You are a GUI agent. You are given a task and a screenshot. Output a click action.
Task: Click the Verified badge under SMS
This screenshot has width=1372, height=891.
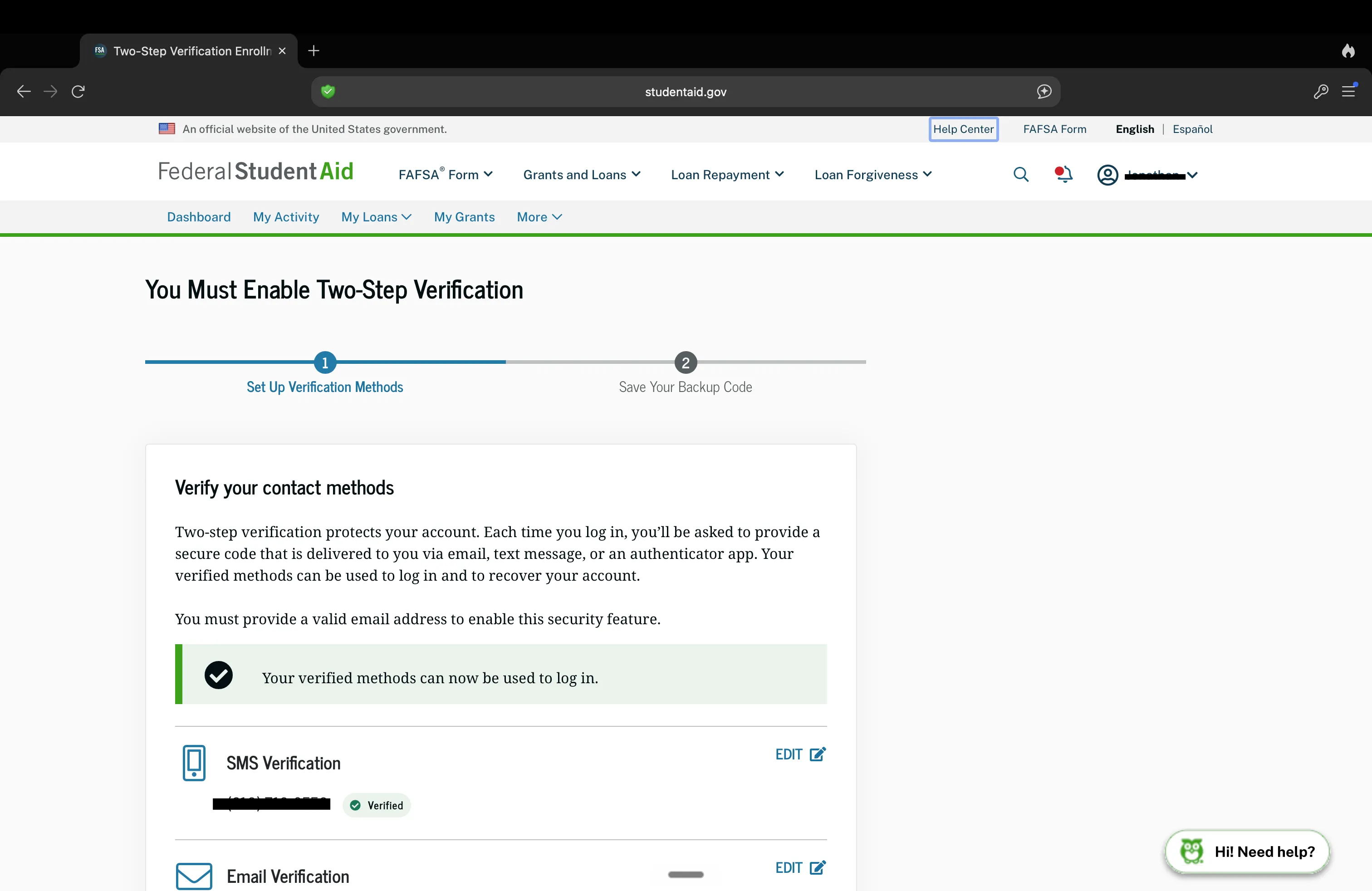pos(377,805)
